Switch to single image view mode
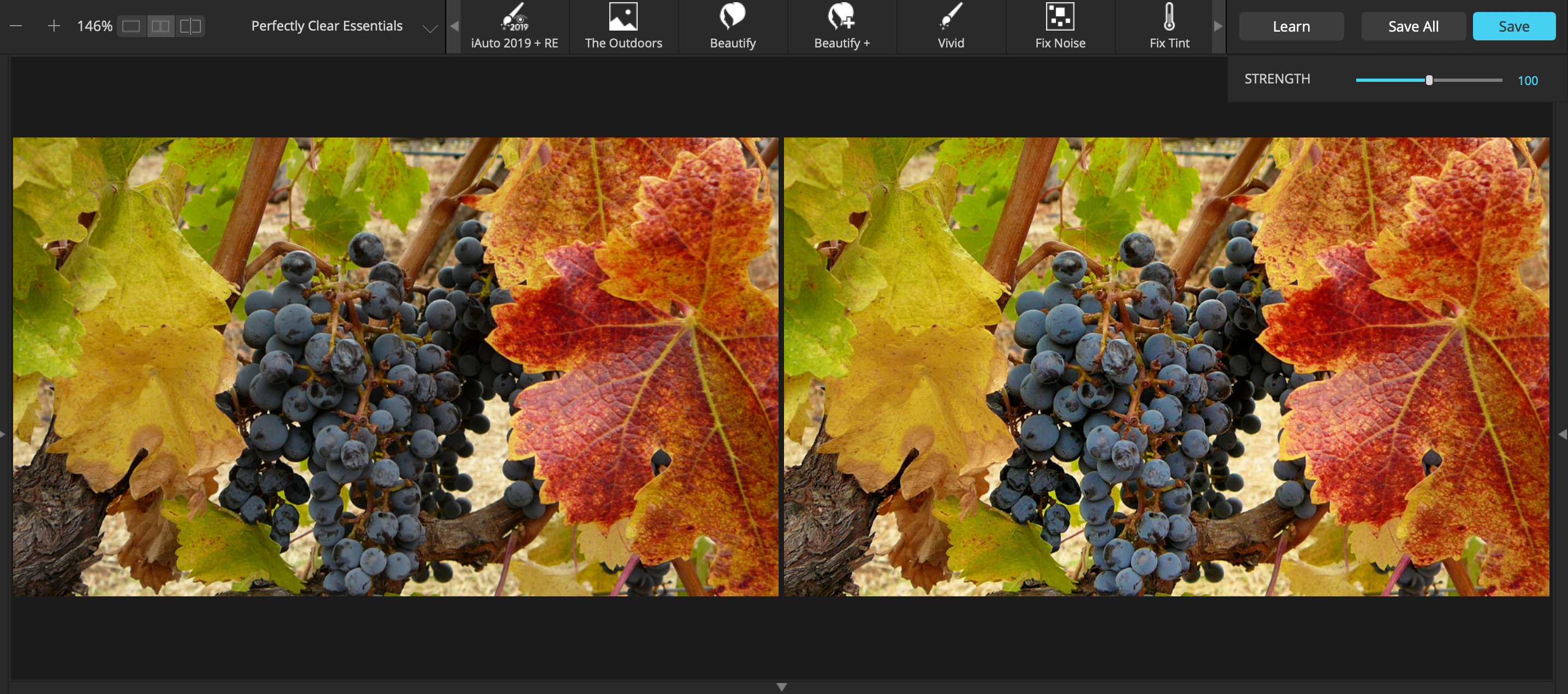1568x694 pixels. coord(131,26)
